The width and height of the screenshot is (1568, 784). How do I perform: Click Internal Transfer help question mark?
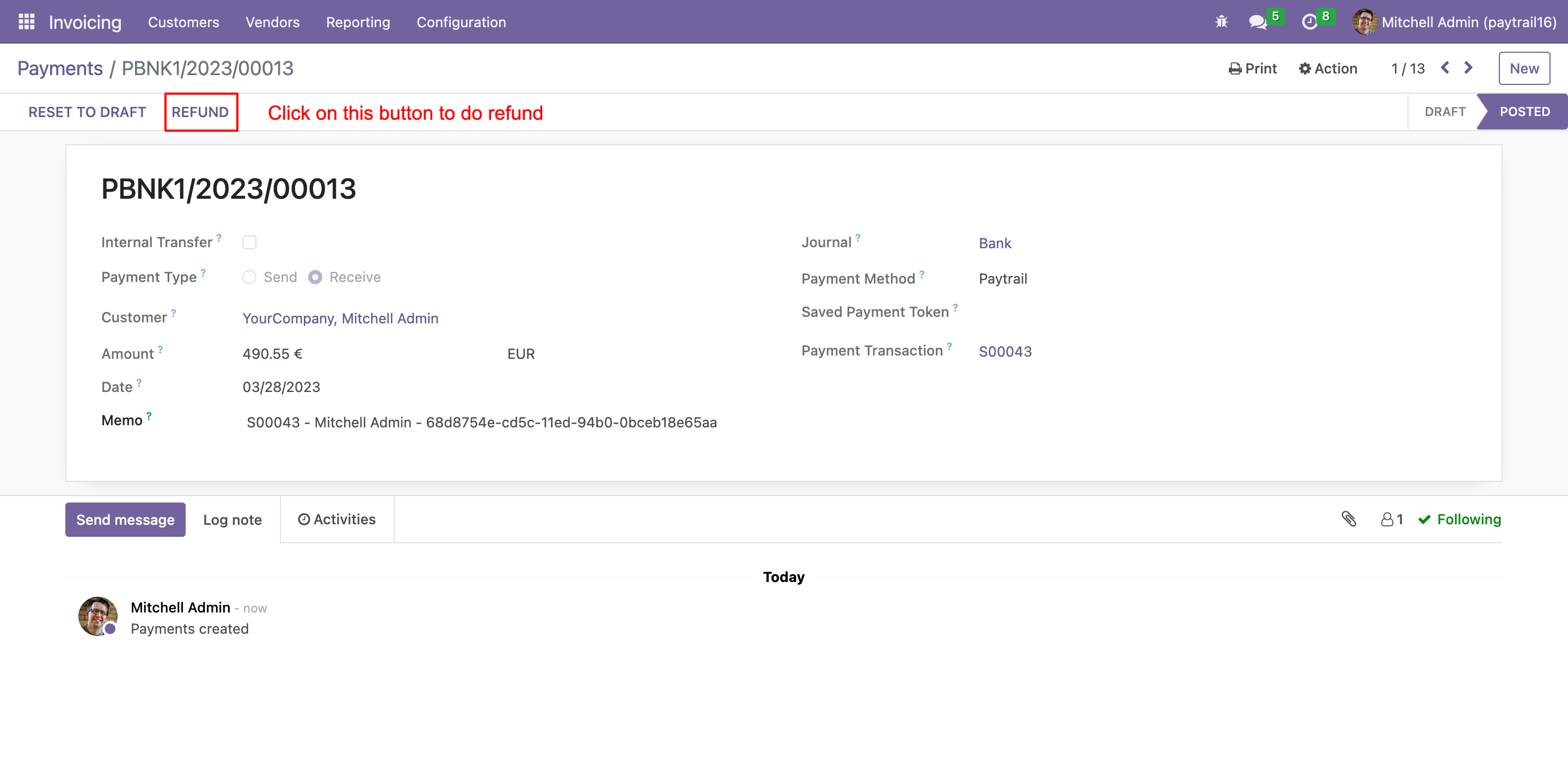click(x=219, y=237)
